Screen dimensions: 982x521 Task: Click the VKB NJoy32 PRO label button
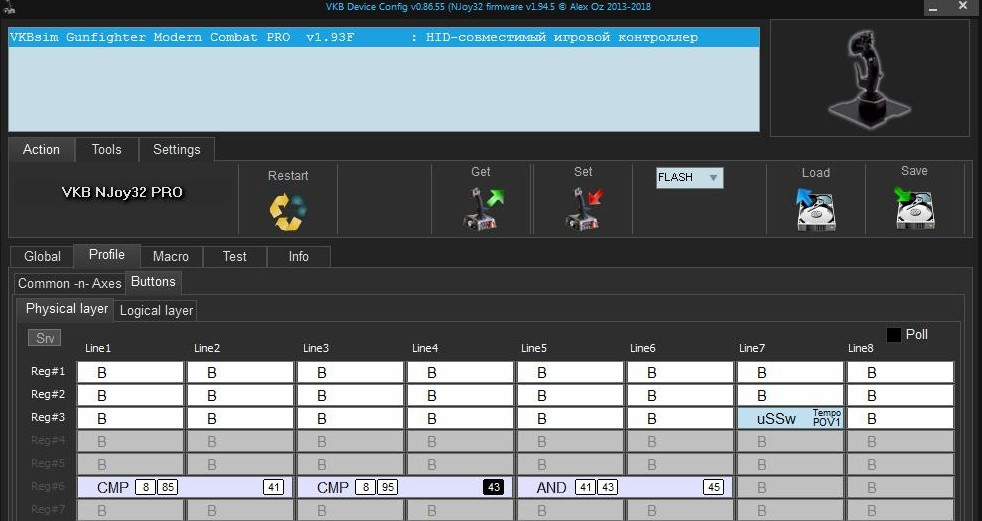coord(122,192)
